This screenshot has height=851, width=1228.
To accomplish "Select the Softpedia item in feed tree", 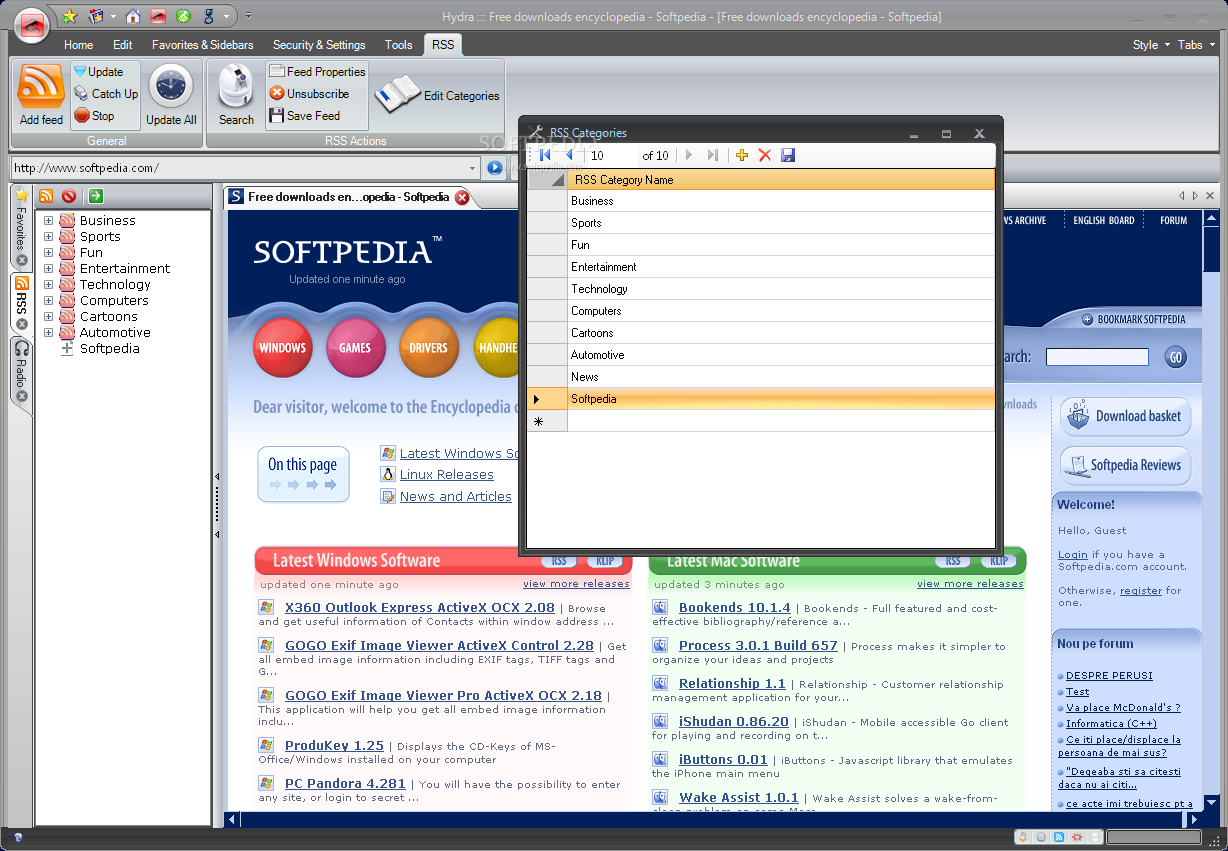I will [110, 349].
